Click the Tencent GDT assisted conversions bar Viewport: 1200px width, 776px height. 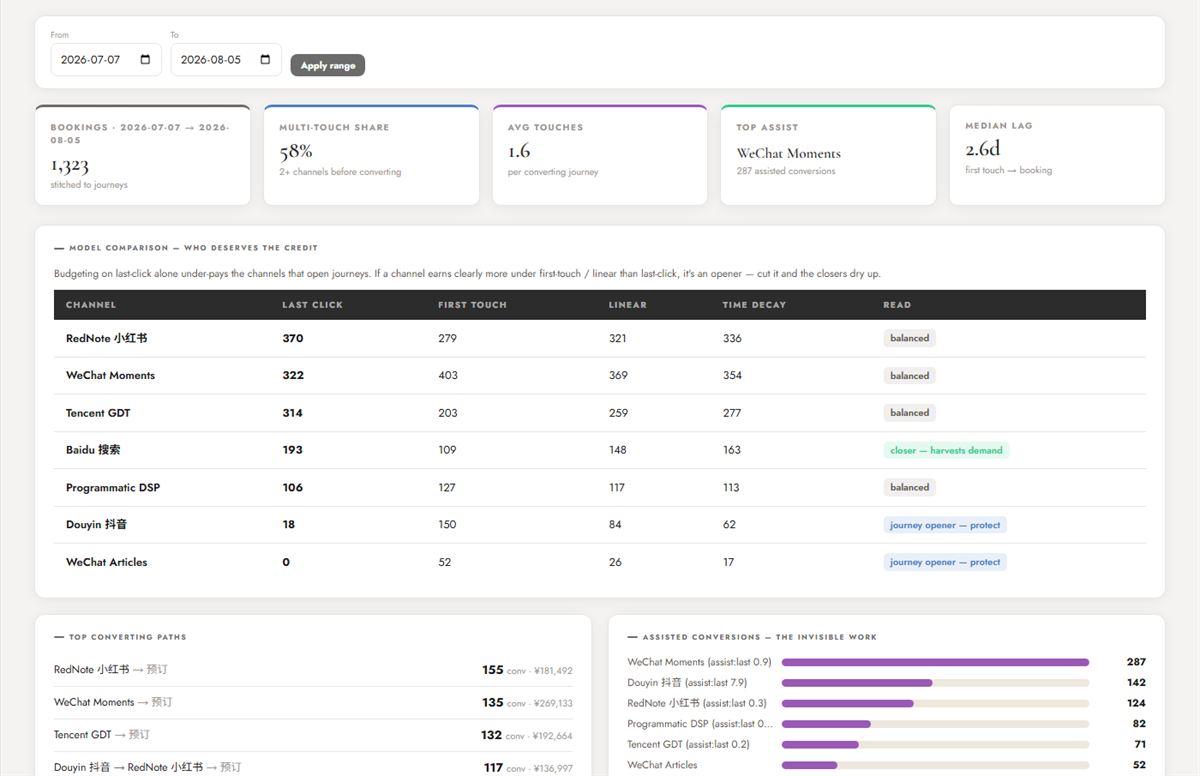coord(935,744)
